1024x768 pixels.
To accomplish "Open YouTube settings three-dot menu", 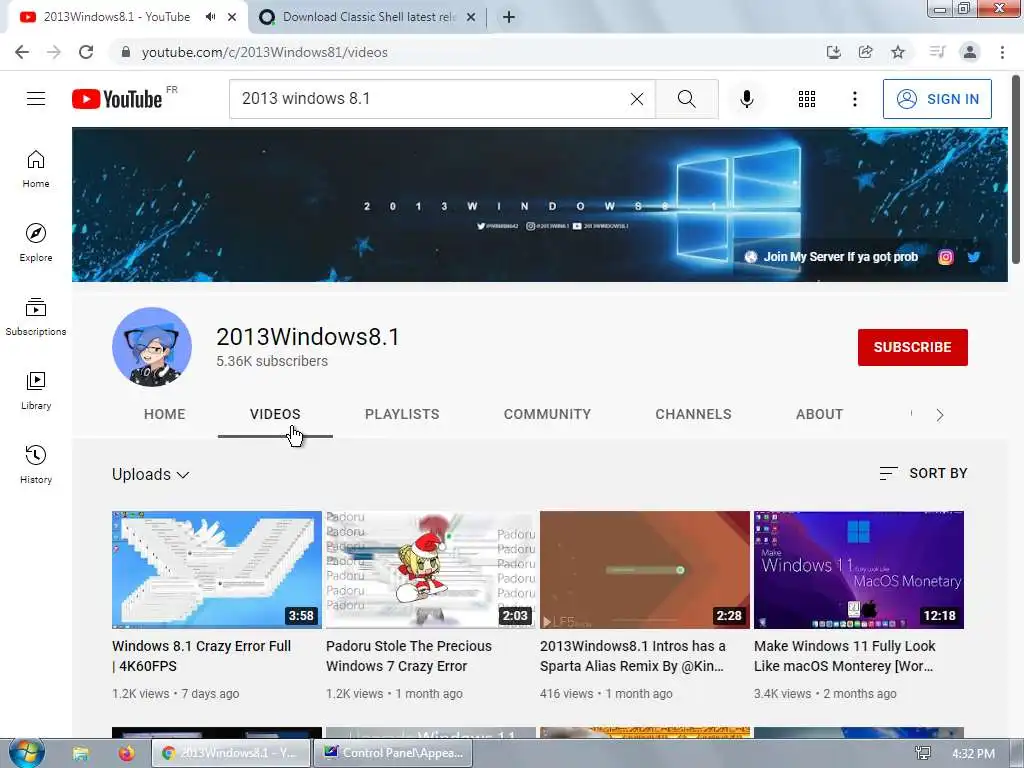I will point(854,99).
